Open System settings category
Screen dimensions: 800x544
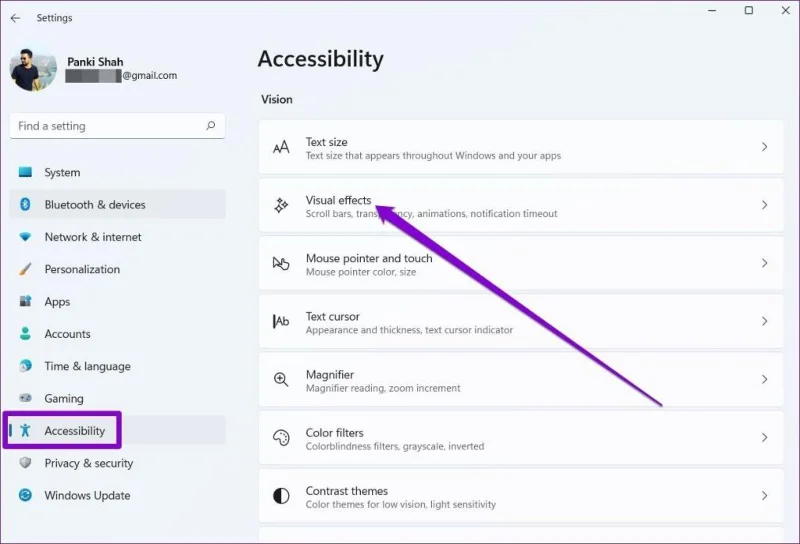117,172
